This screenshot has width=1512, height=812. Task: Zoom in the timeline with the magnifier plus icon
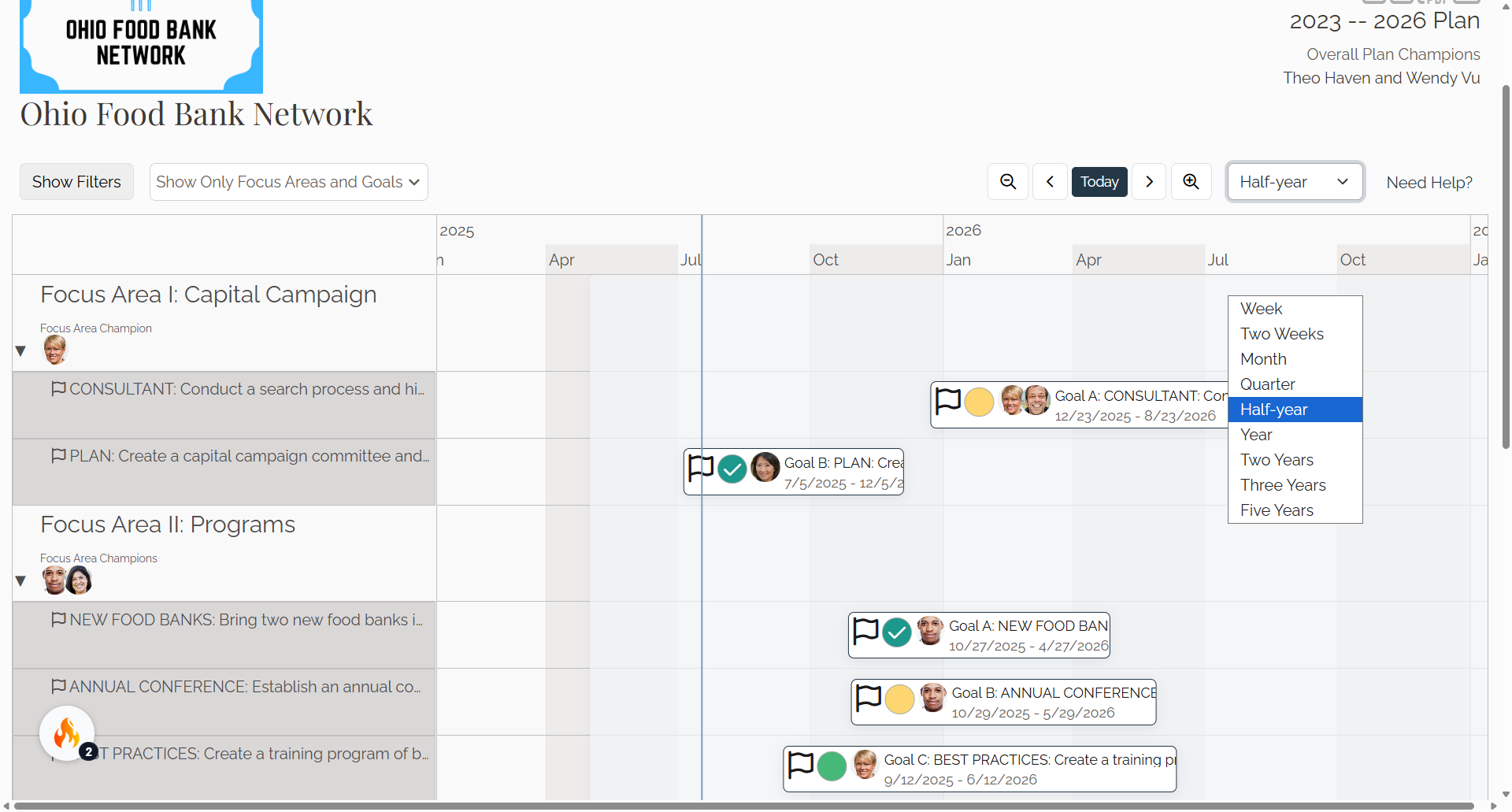point(1191,182)
